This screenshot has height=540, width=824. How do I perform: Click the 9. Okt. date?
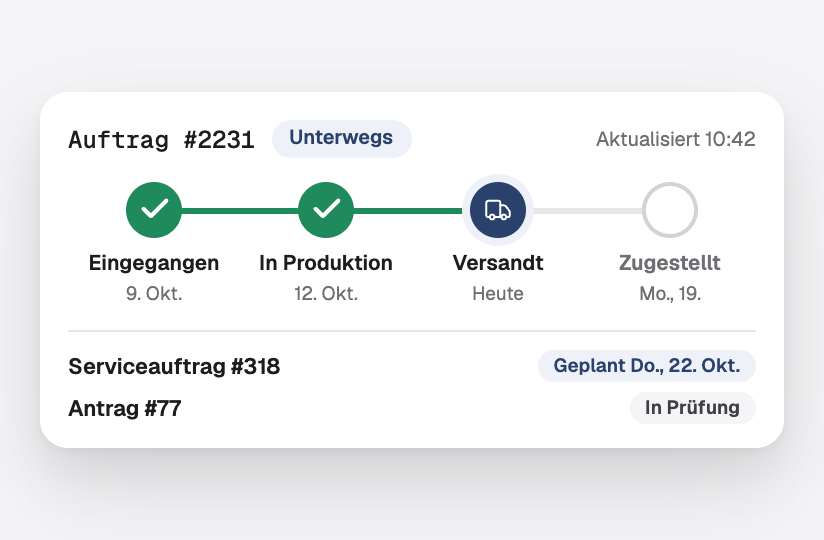tap(154, 294)
